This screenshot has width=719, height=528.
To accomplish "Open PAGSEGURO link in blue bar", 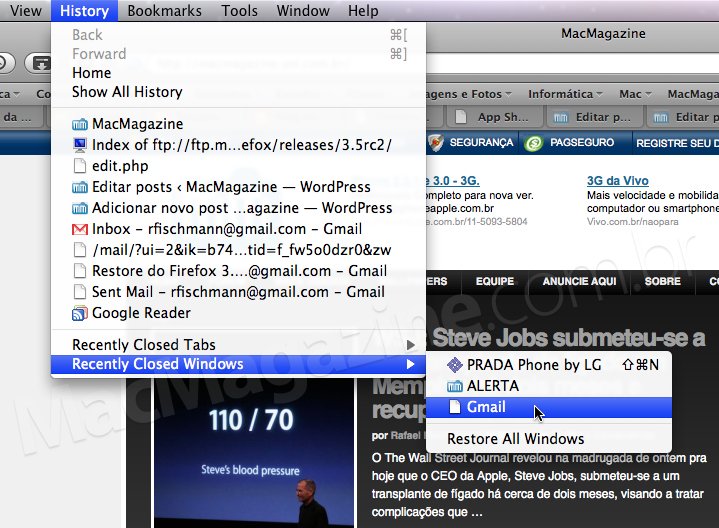I will [x=582, y=143].
